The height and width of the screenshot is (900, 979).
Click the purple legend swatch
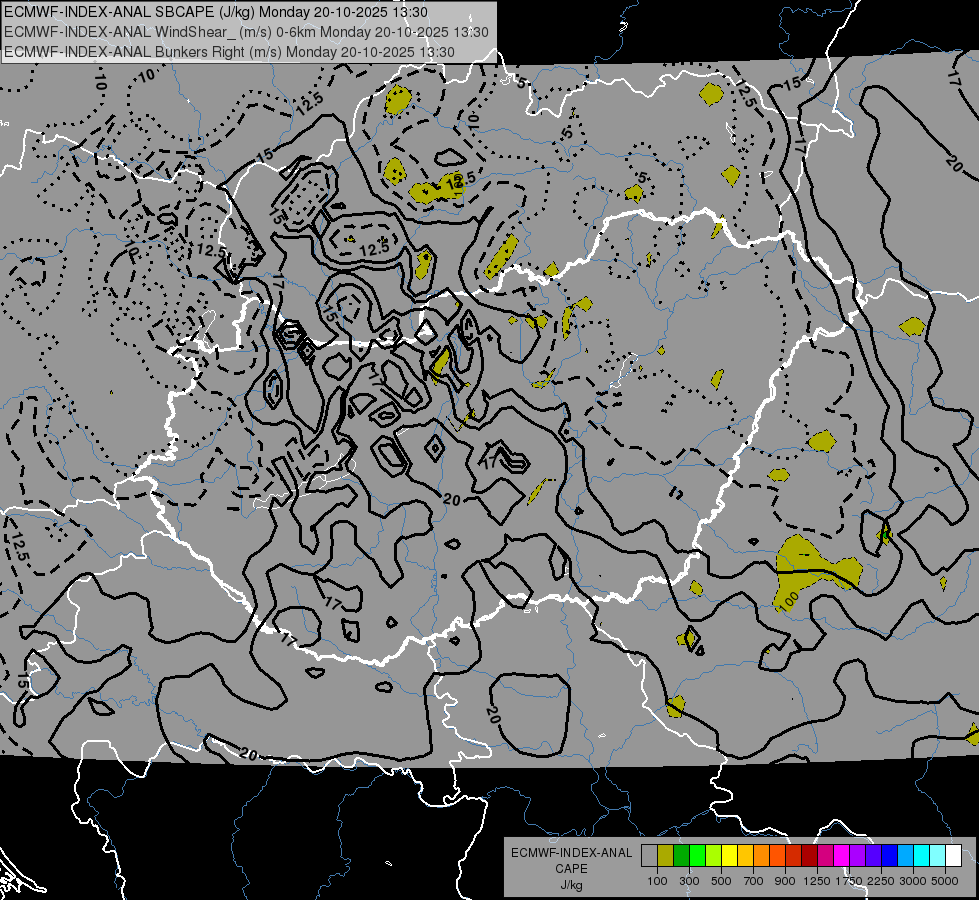click(858, 856)
